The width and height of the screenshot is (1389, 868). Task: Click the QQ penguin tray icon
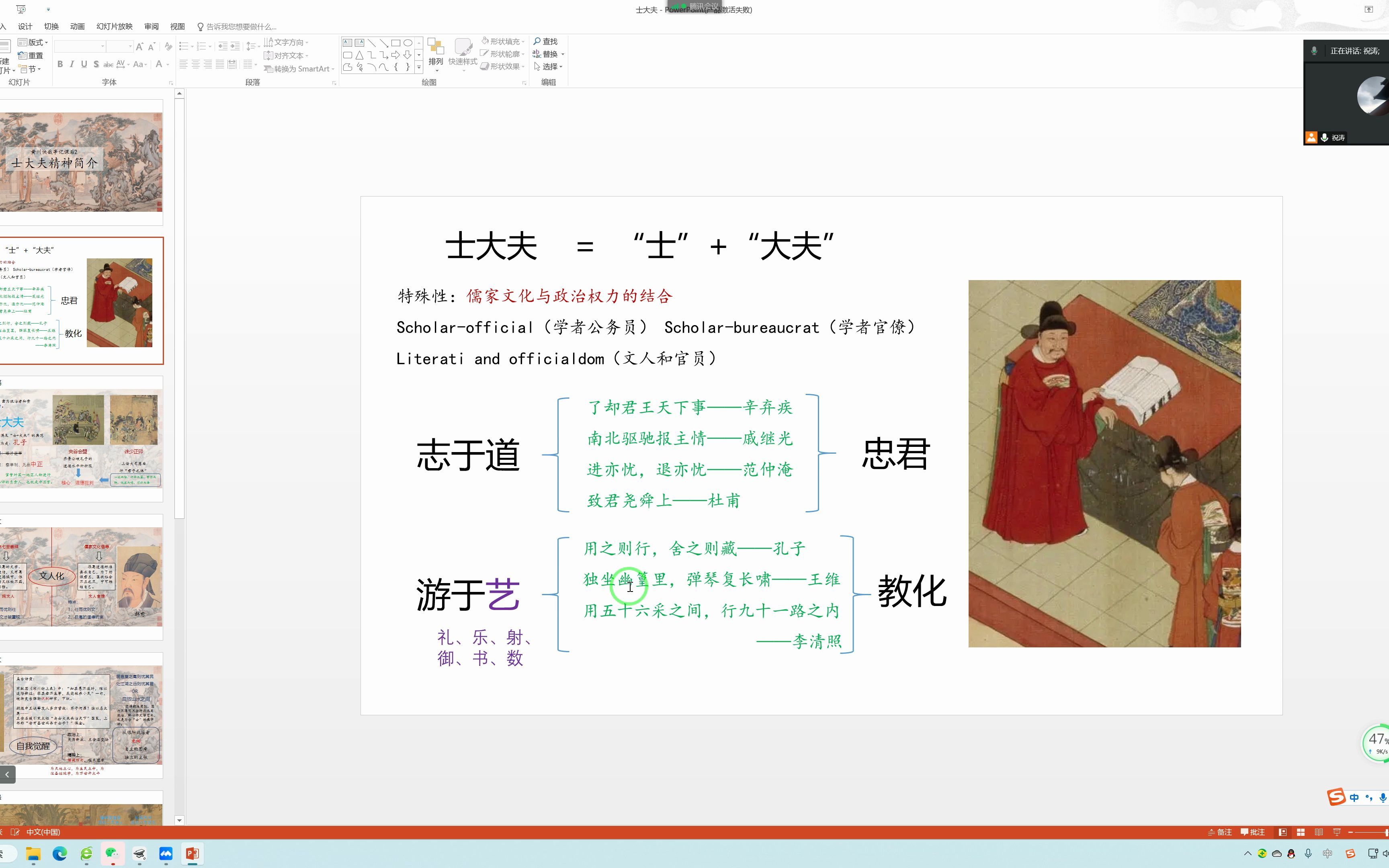coord(1291,854)
